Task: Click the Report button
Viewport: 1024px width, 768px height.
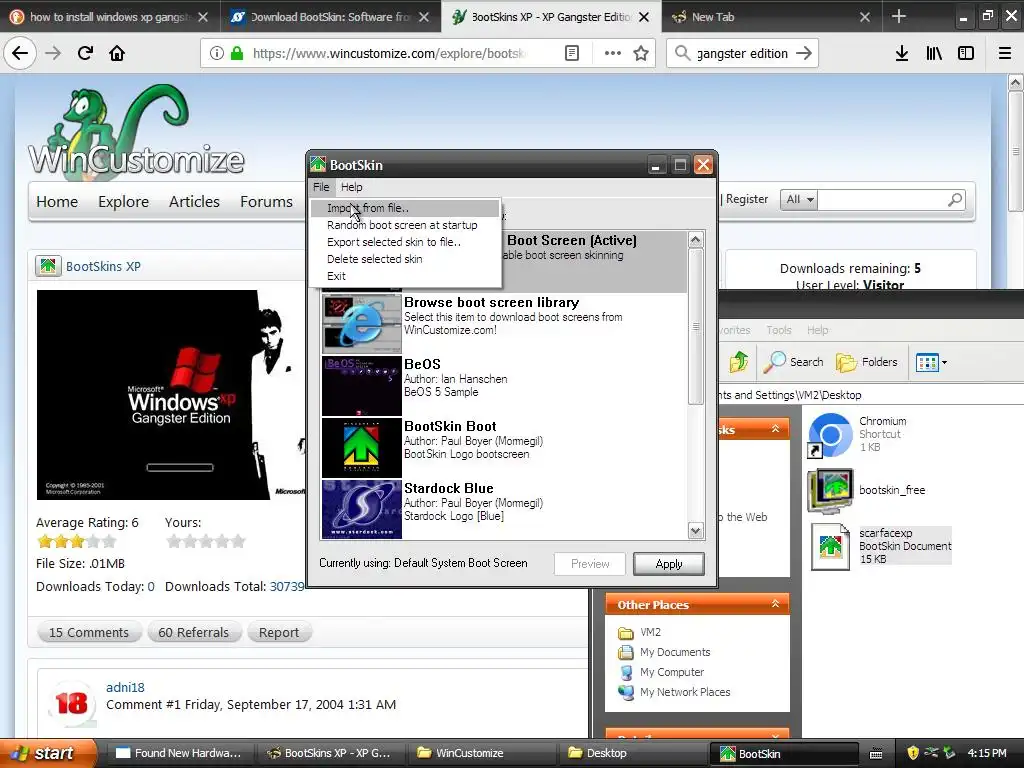Action: 279,632
